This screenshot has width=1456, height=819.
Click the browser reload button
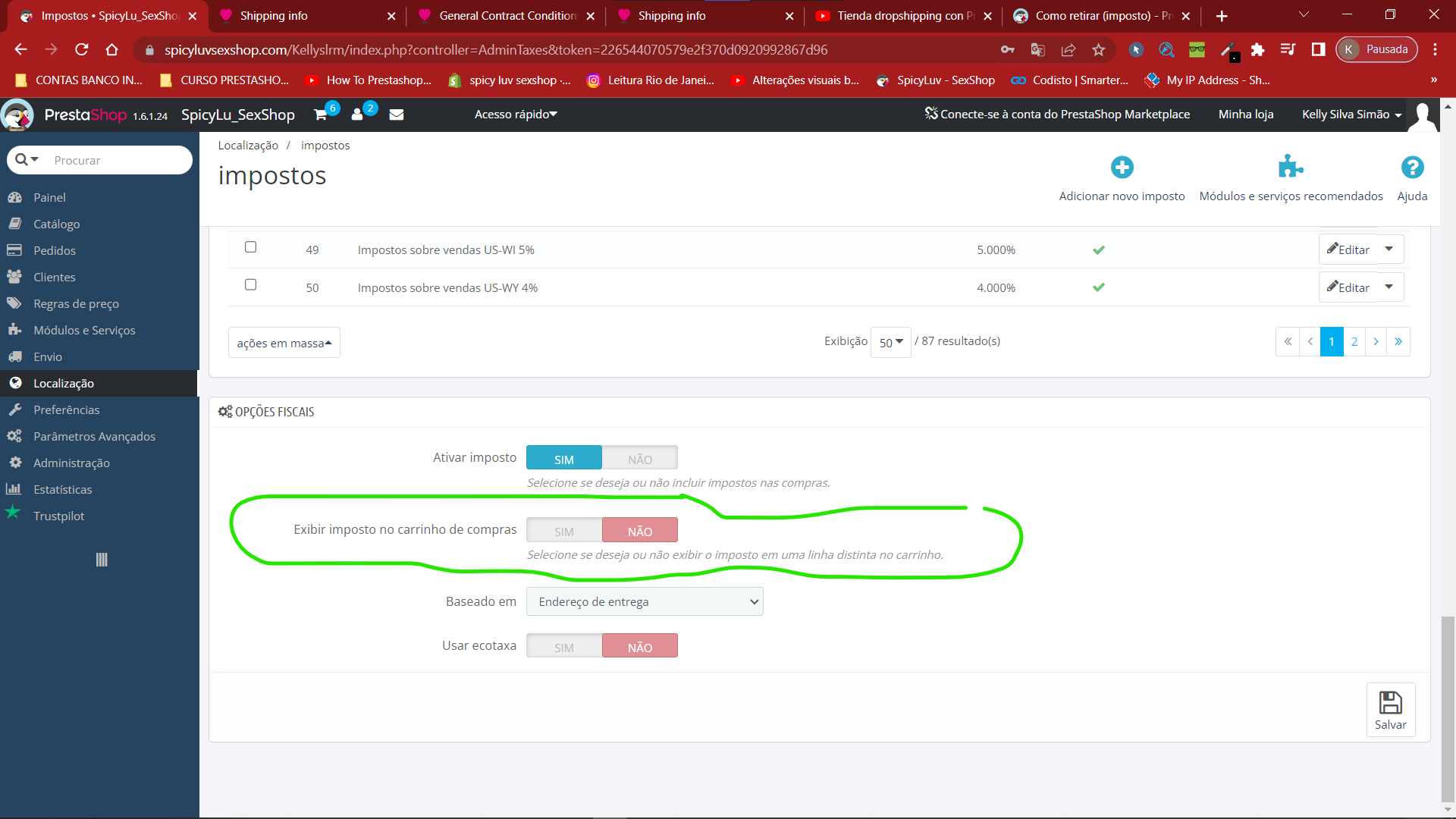point(82,49)
